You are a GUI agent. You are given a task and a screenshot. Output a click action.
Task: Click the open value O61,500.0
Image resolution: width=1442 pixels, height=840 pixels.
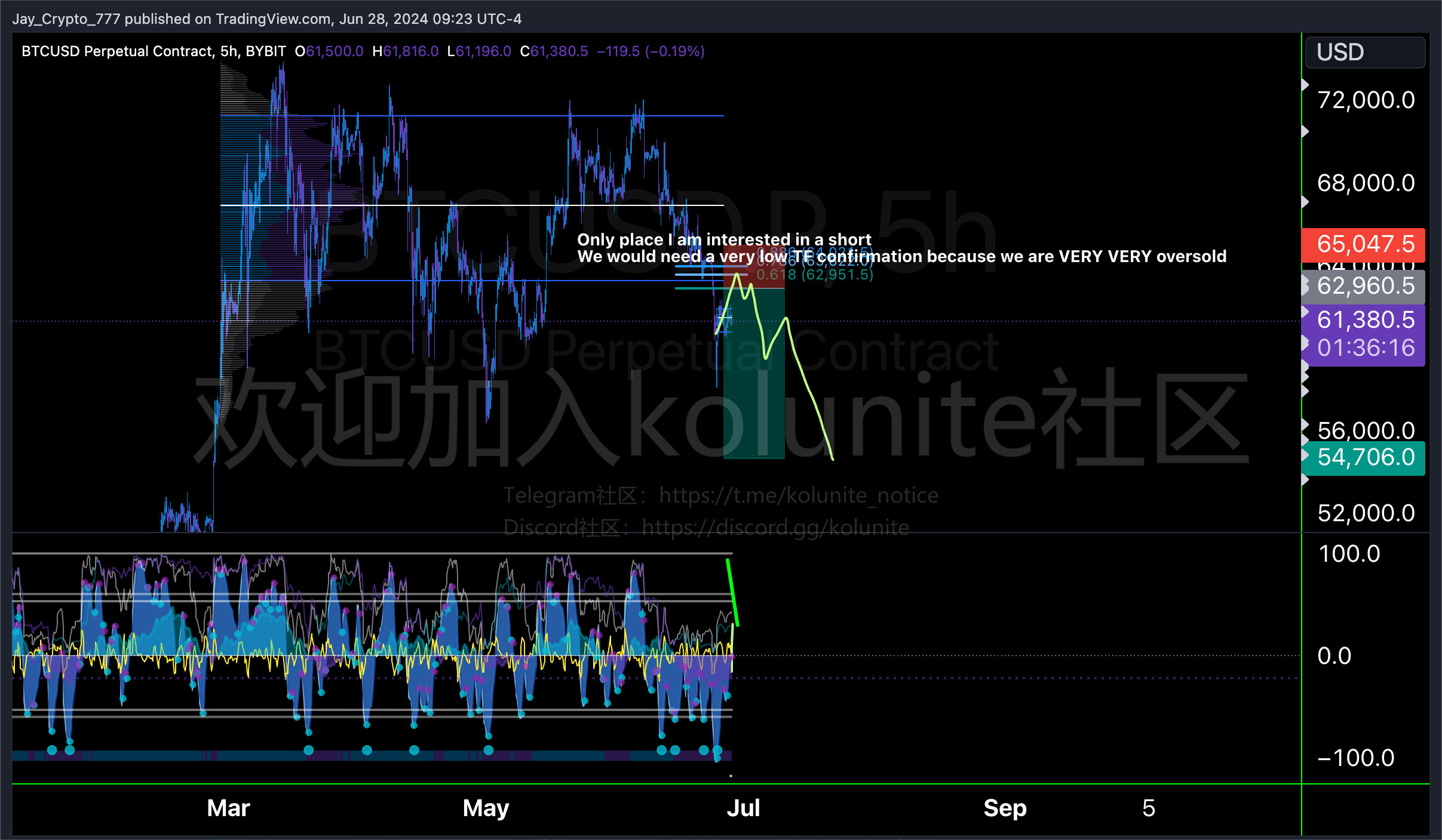coord(329,51)
